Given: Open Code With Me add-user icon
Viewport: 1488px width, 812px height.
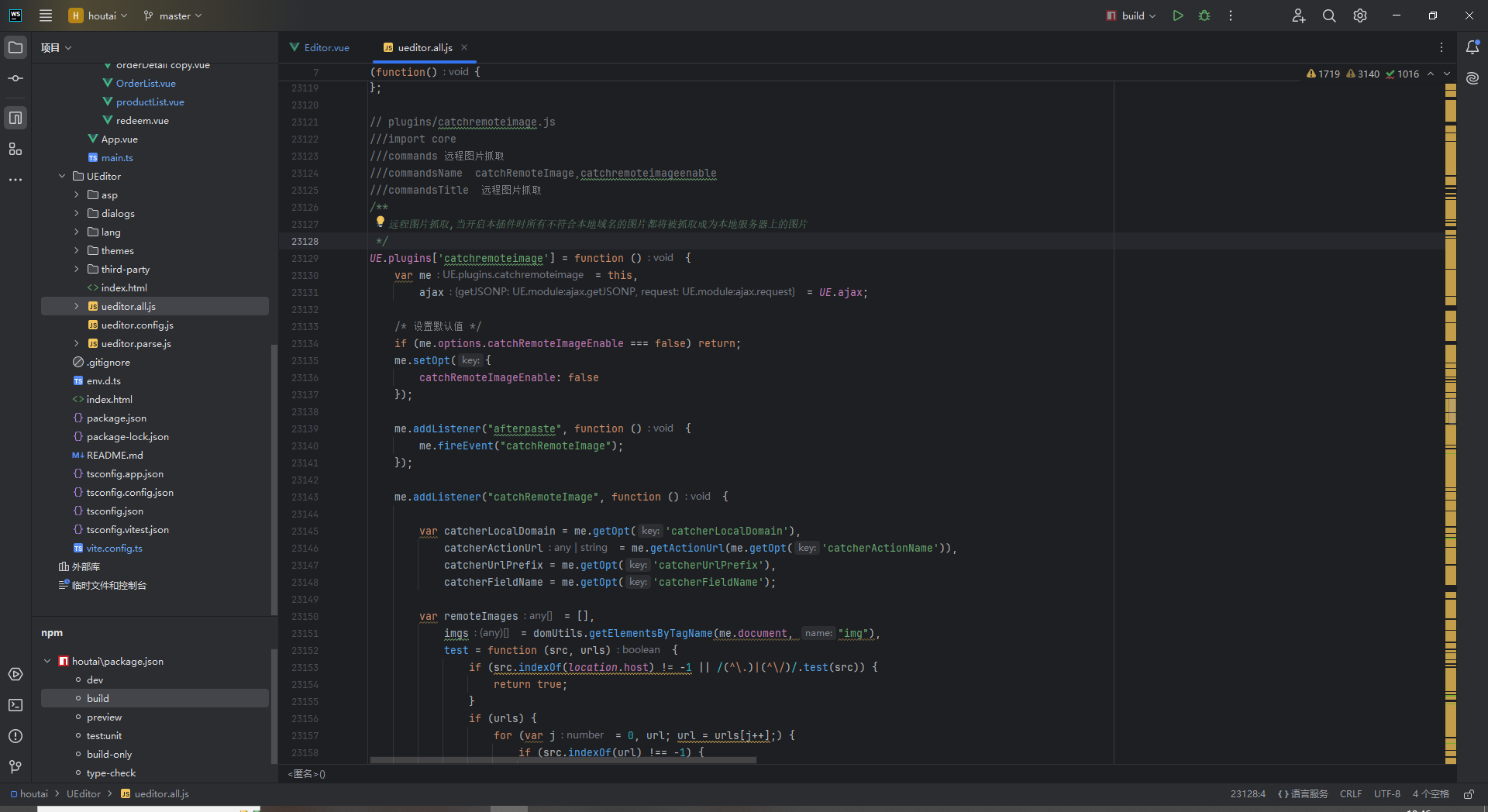Looking at the screenshot, I should [x=1299, y=15].
